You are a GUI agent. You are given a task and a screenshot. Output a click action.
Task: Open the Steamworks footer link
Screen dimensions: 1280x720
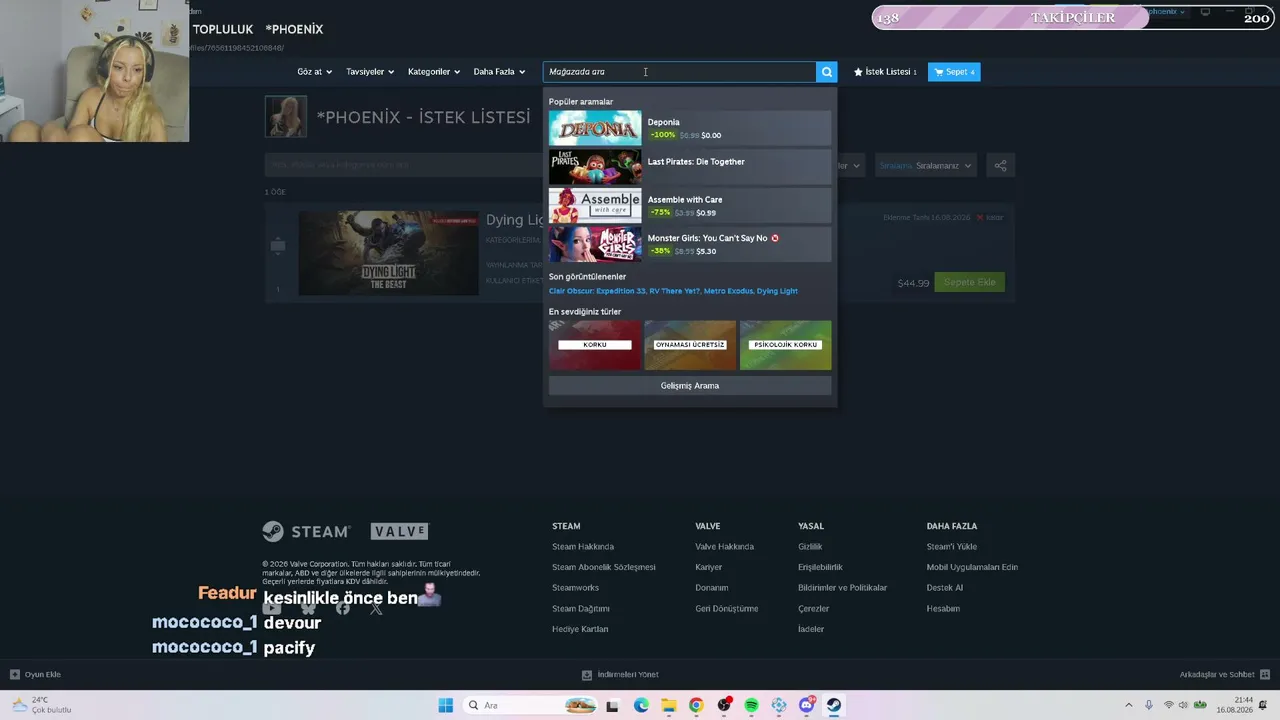point(576,588)
